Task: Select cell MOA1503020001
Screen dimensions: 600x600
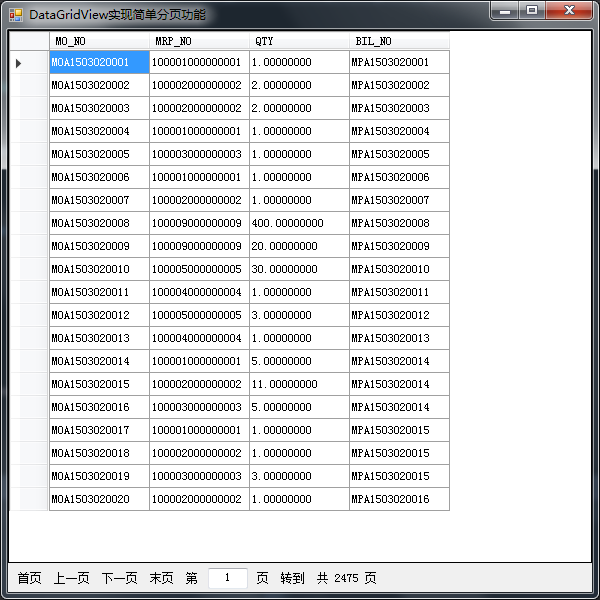Action: point(99,62)
